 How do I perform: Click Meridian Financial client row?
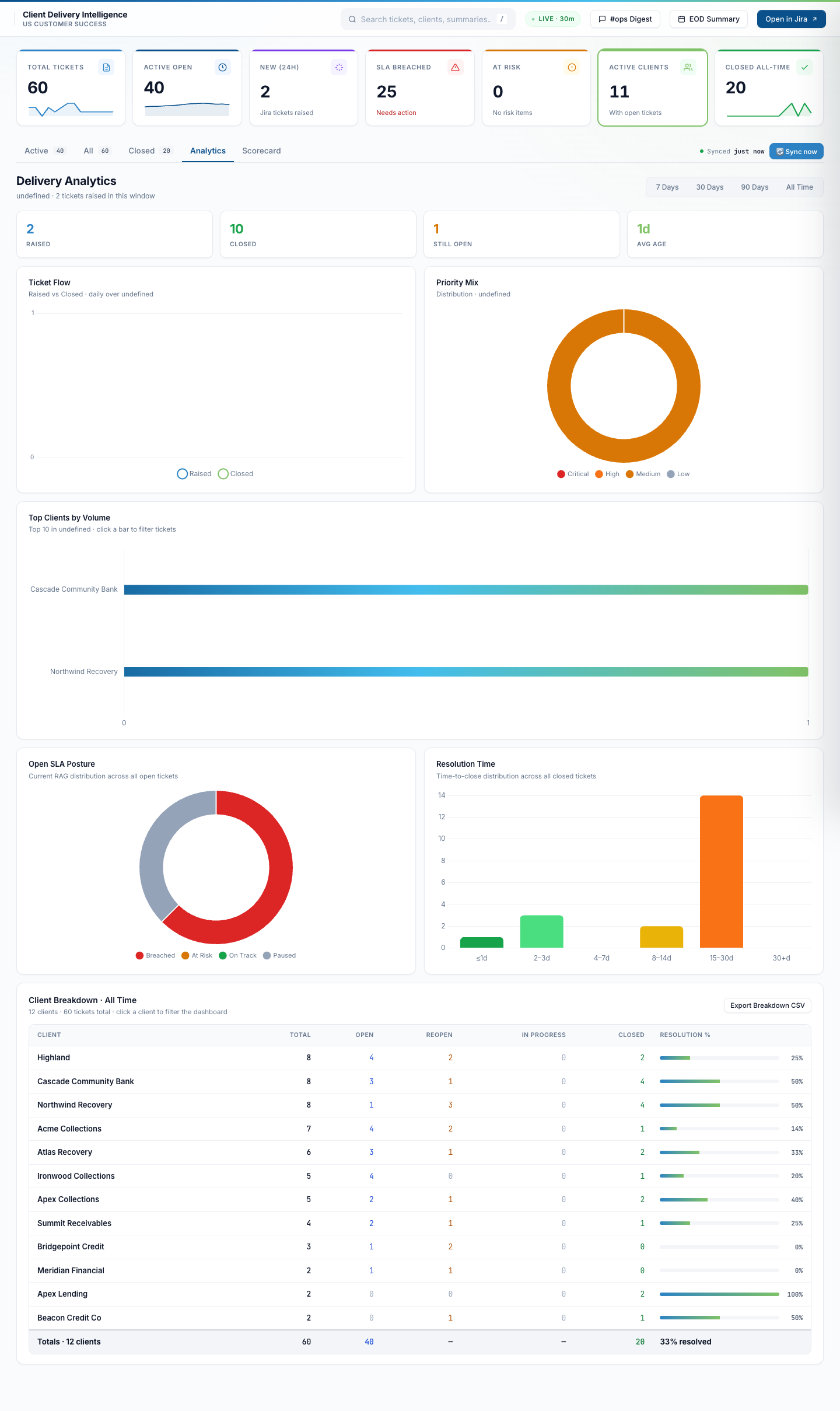click(x=419, y=1271)
